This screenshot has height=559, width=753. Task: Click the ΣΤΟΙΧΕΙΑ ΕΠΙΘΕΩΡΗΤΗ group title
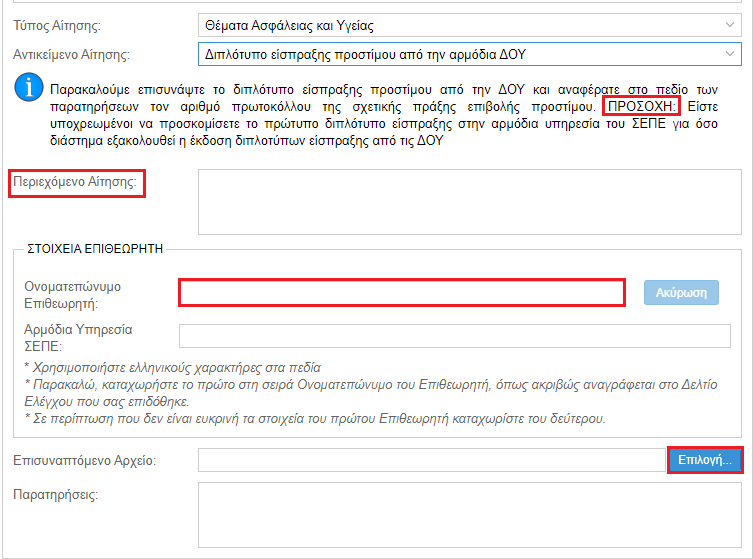coord(95,249)
